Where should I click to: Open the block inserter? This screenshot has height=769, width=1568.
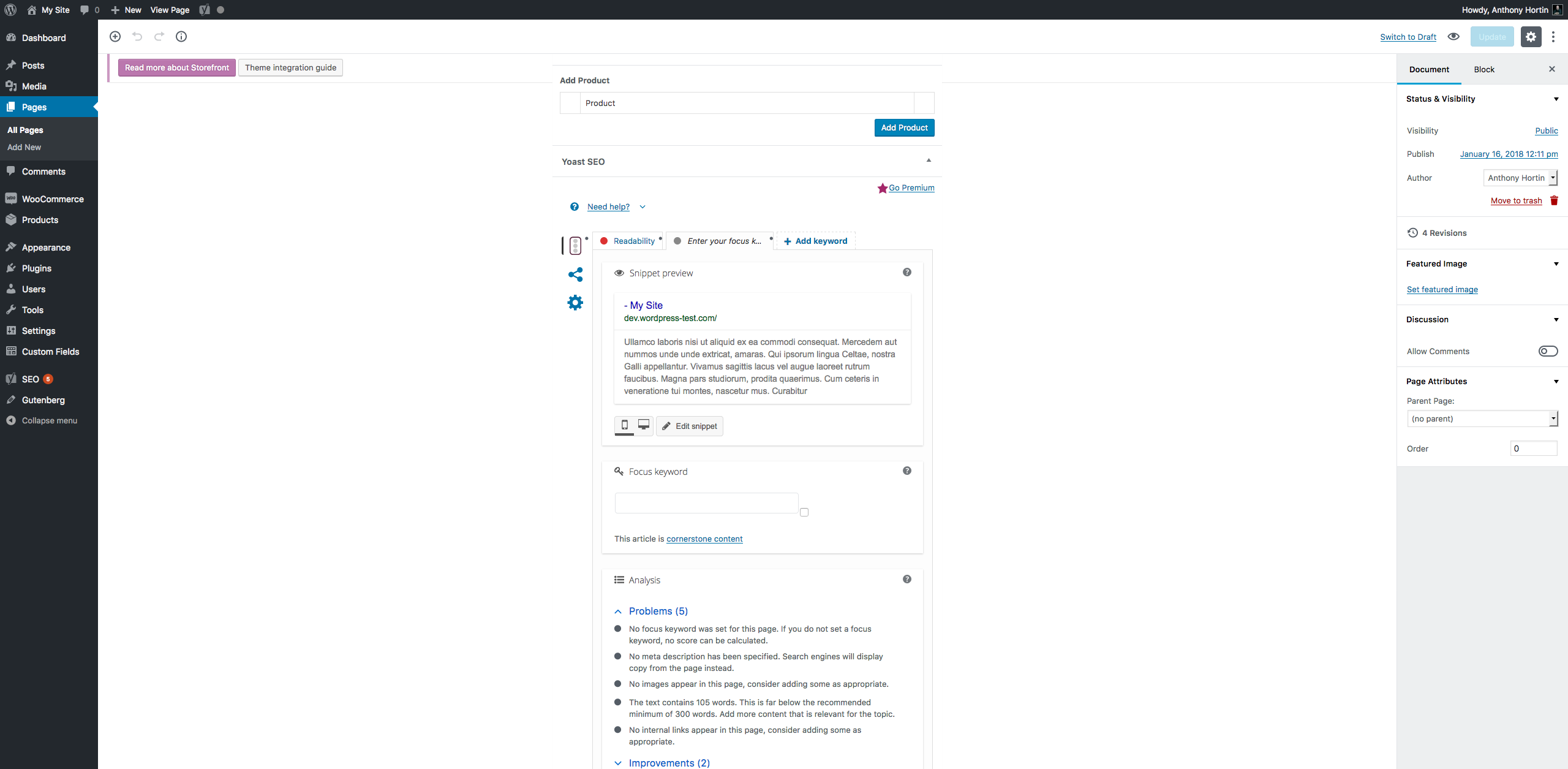pos(115,36)
